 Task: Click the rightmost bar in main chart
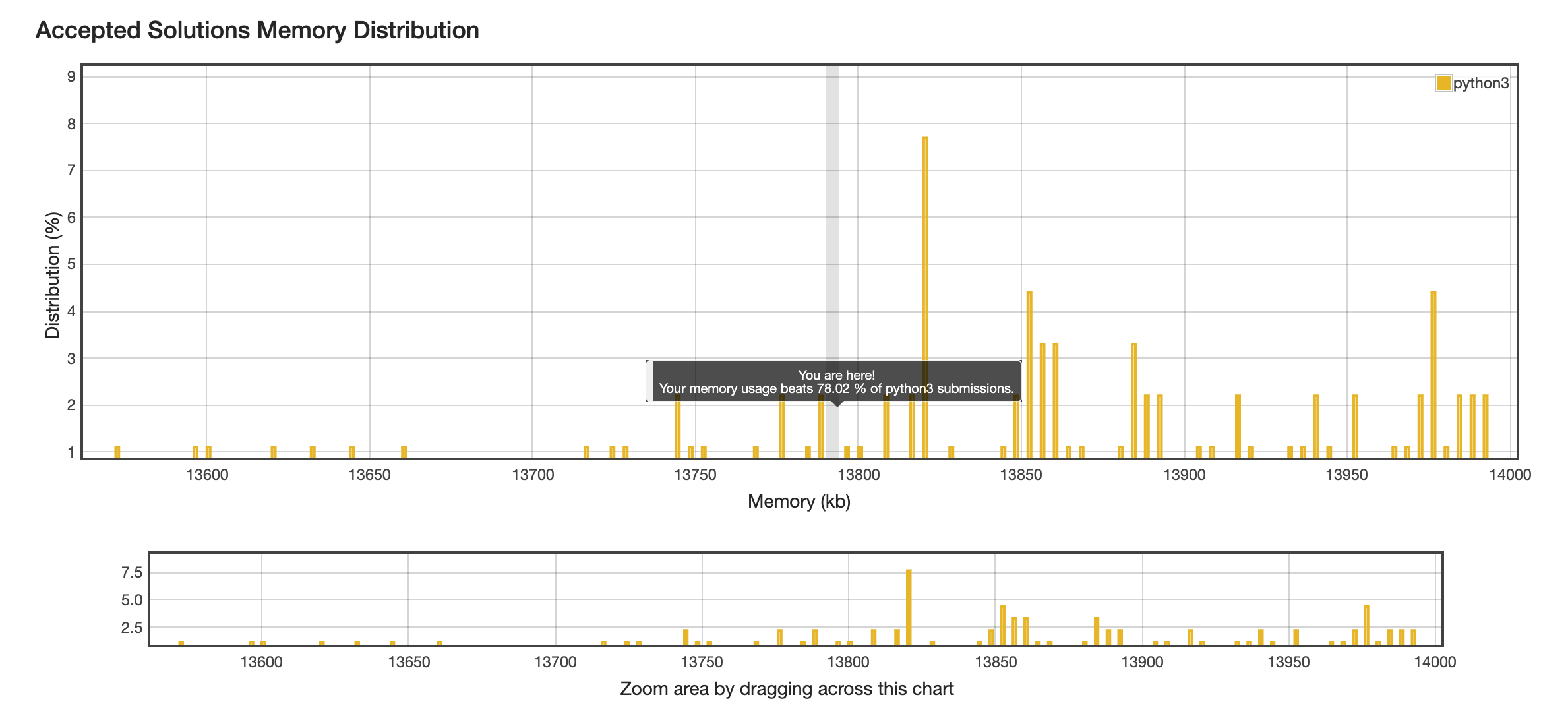coord(1486,425)
